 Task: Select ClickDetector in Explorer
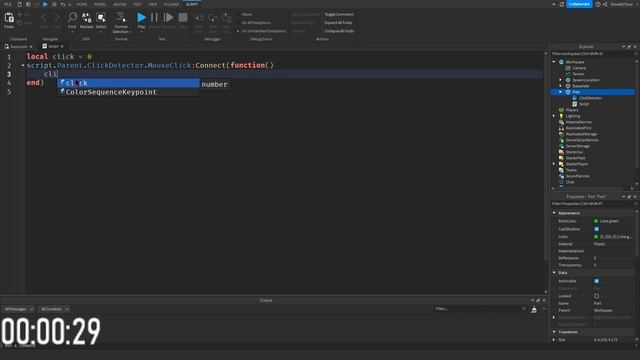[590, 98]
